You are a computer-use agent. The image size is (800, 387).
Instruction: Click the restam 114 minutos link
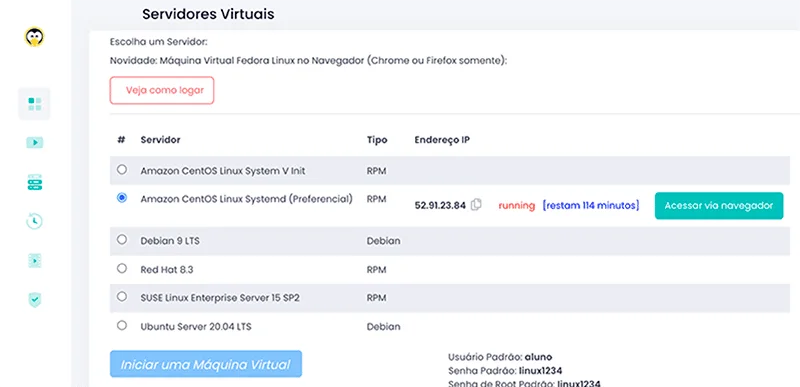coord(591,205)
